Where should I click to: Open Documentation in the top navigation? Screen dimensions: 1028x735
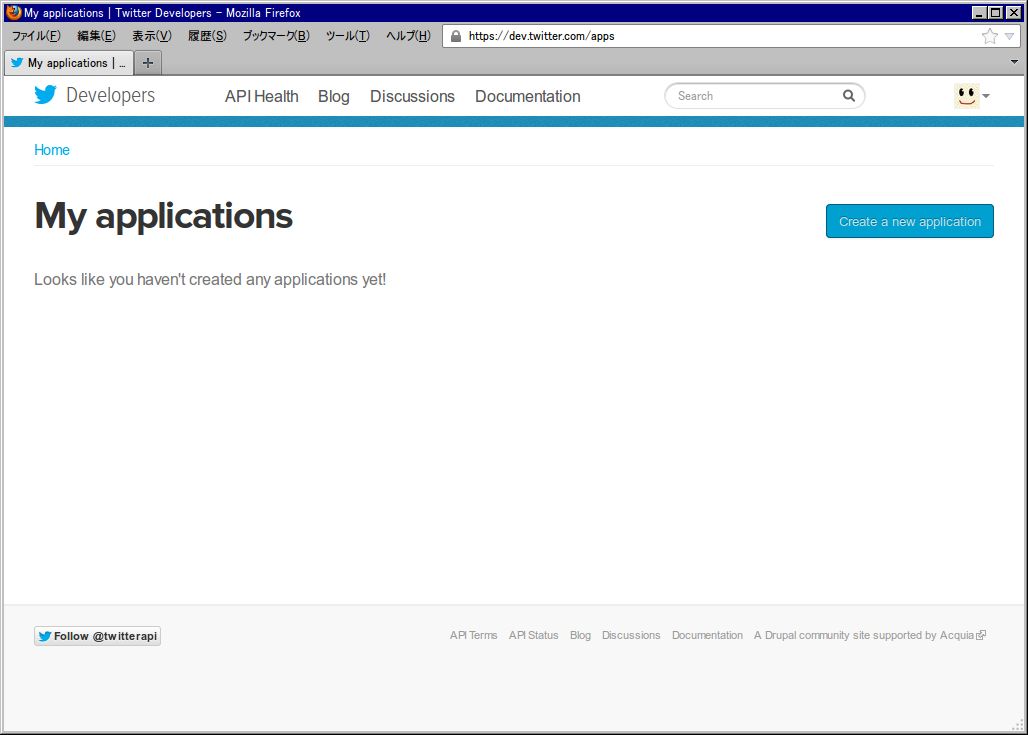click(528, 96)
